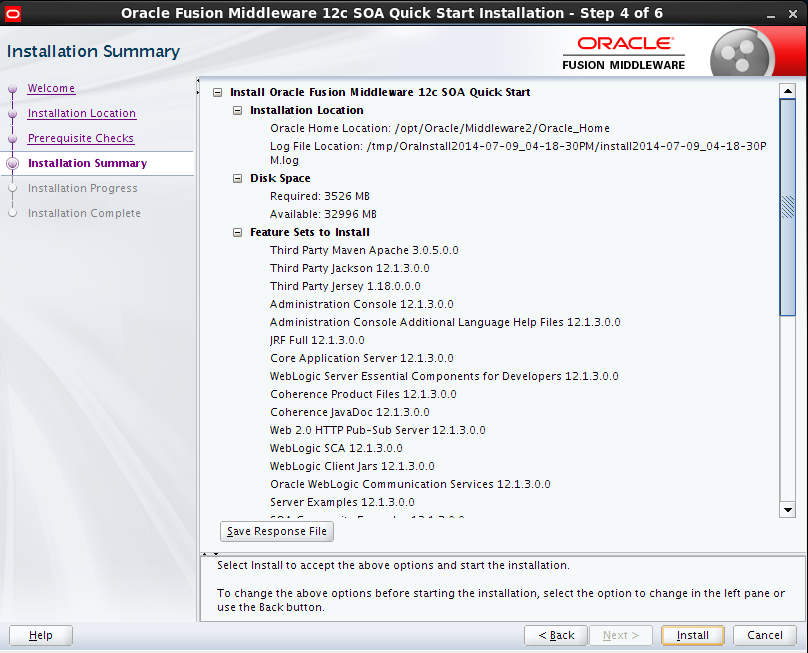Click the Installation Complete step bullet
Viewport: 808px width, 653px height.
click(x=13, y=213)
